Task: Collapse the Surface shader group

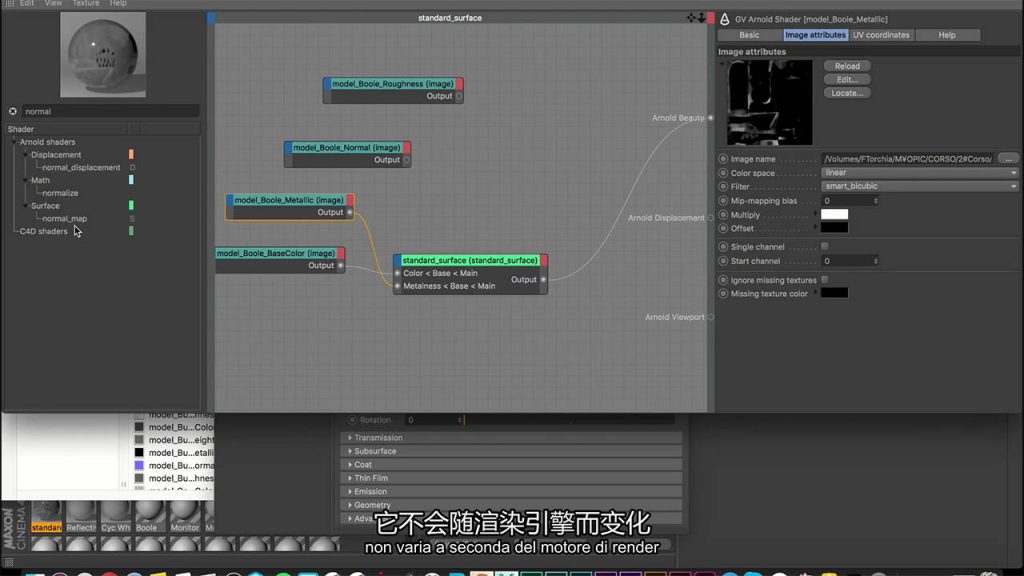Action: 25,206
